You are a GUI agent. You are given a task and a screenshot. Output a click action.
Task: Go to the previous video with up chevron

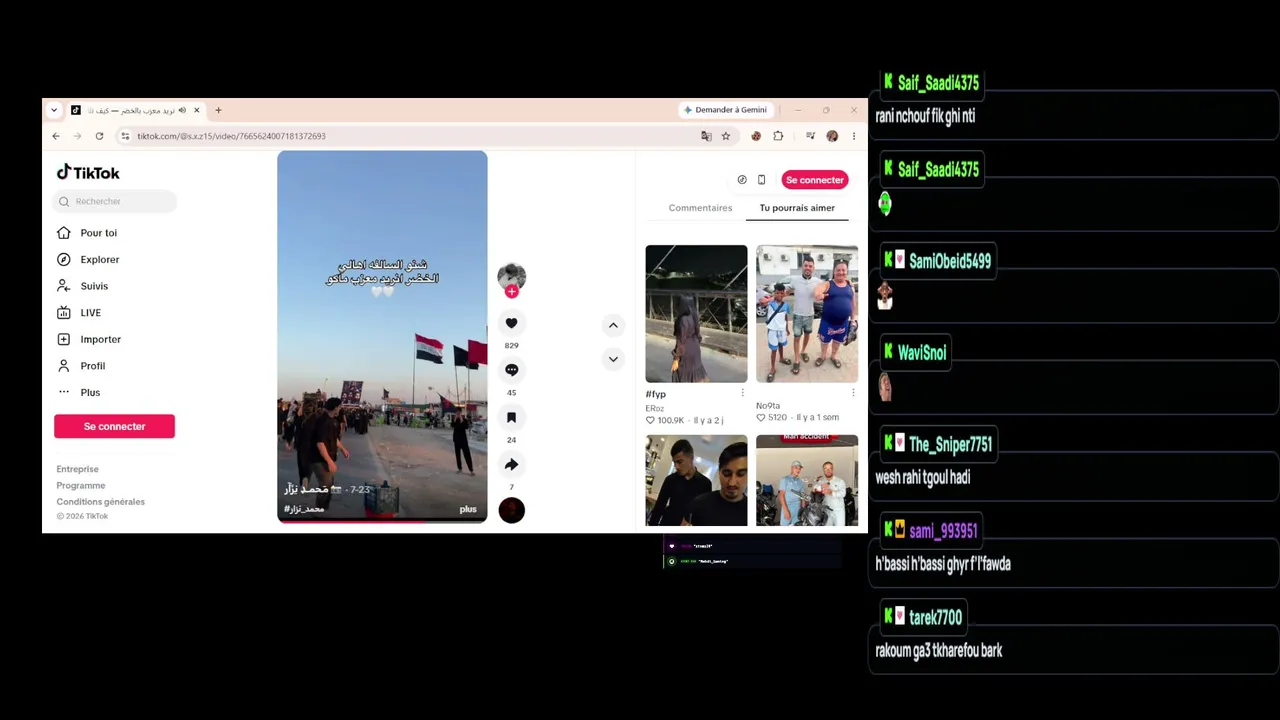pyautogui.click(x=613, y=325)
